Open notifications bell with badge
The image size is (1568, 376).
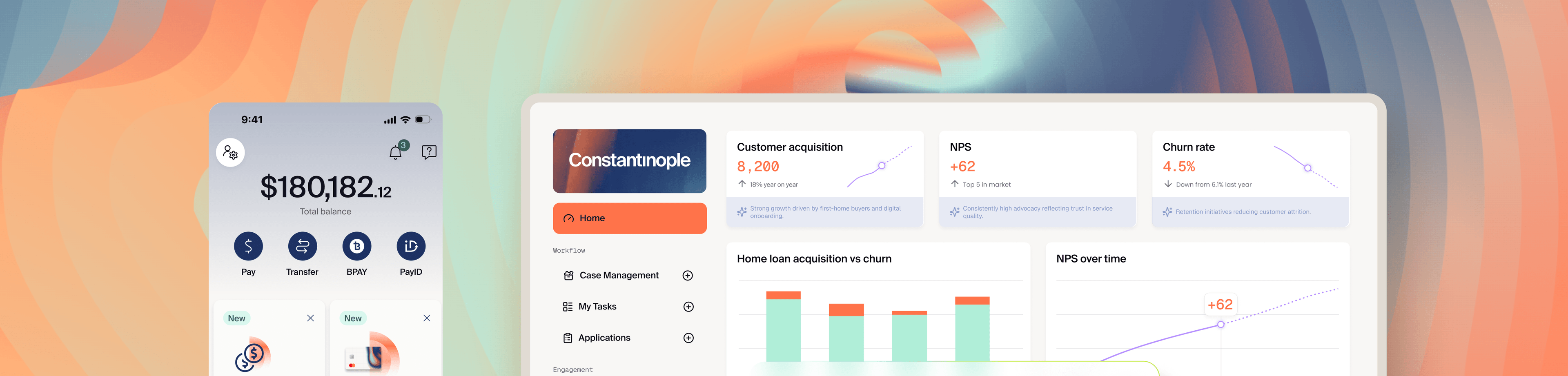click(x=396, y=151)
